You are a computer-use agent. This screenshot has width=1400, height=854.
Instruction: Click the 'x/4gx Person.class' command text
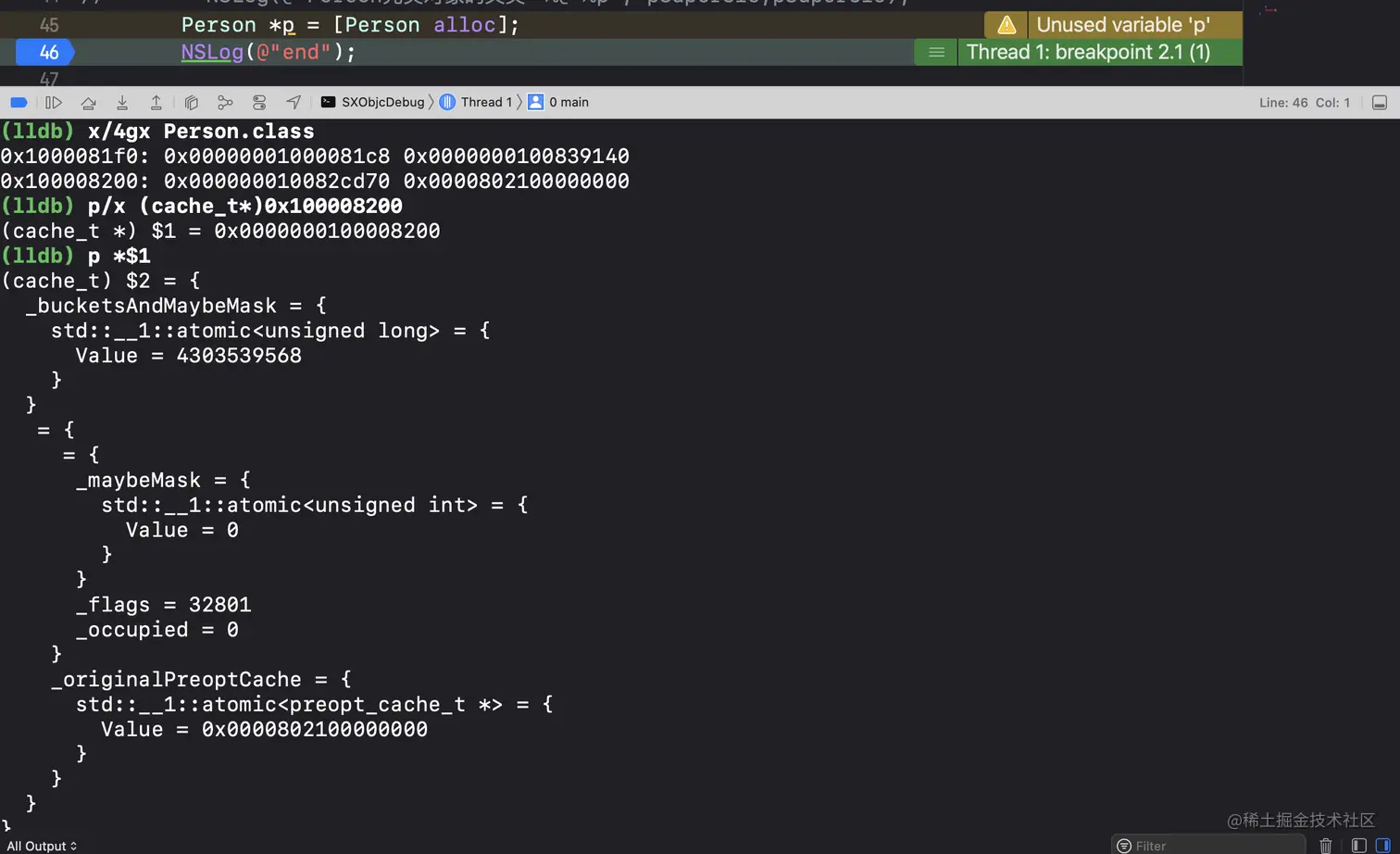201,132
